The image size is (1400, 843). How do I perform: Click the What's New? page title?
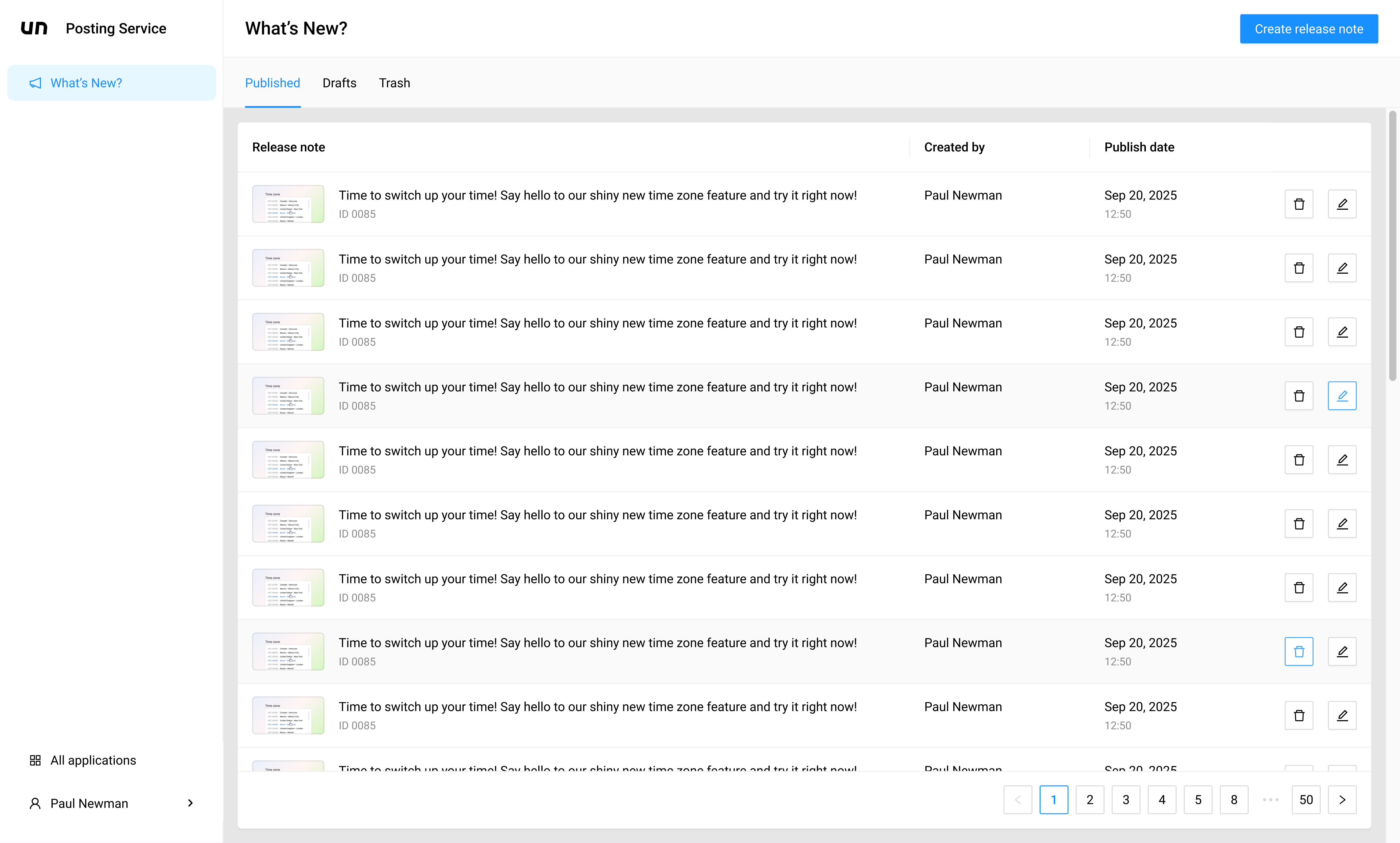coord(296,28)
